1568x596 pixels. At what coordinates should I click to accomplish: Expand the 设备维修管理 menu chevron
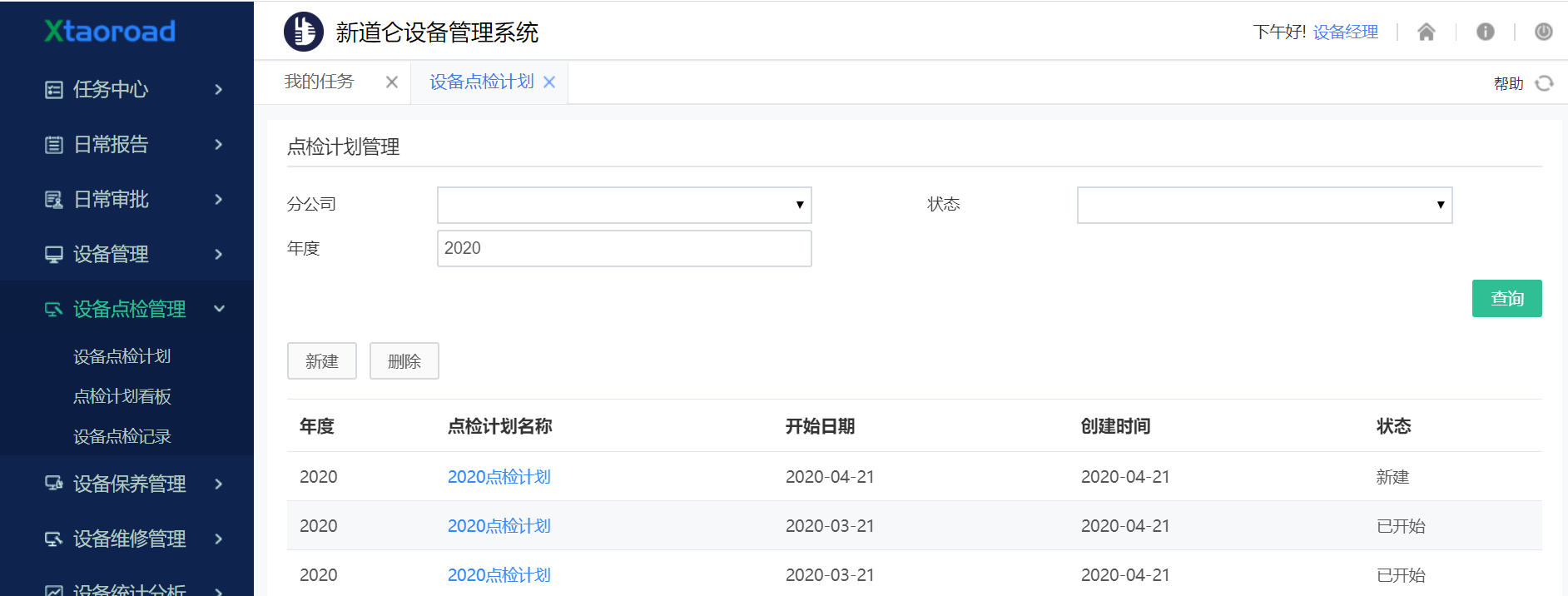point(219,539)
